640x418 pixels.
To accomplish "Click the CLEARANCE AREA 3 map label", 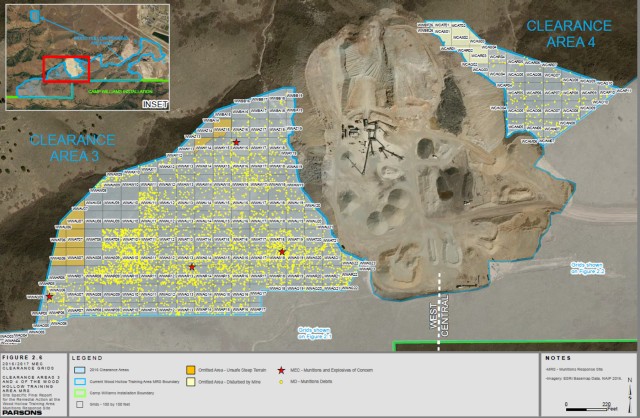I will coord(72,148).
